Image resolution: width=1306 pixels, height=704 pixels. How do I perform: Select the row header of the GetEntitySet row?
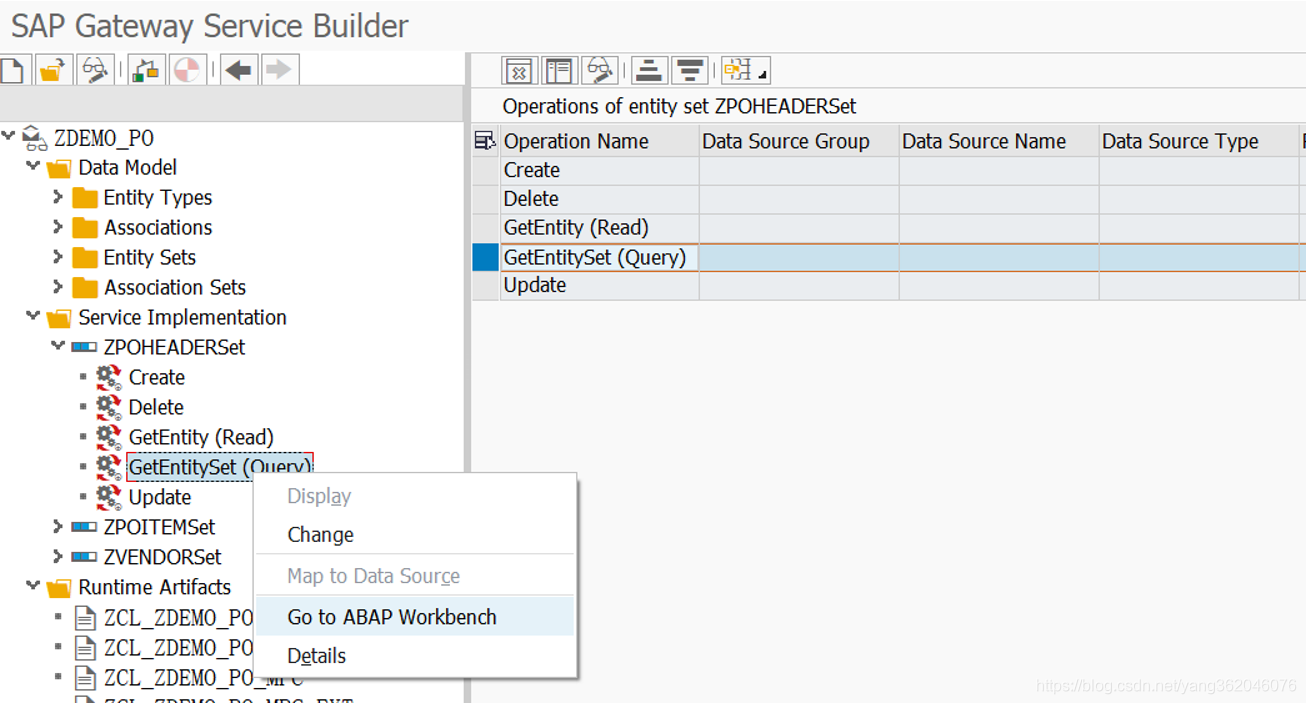click(485, 257)
